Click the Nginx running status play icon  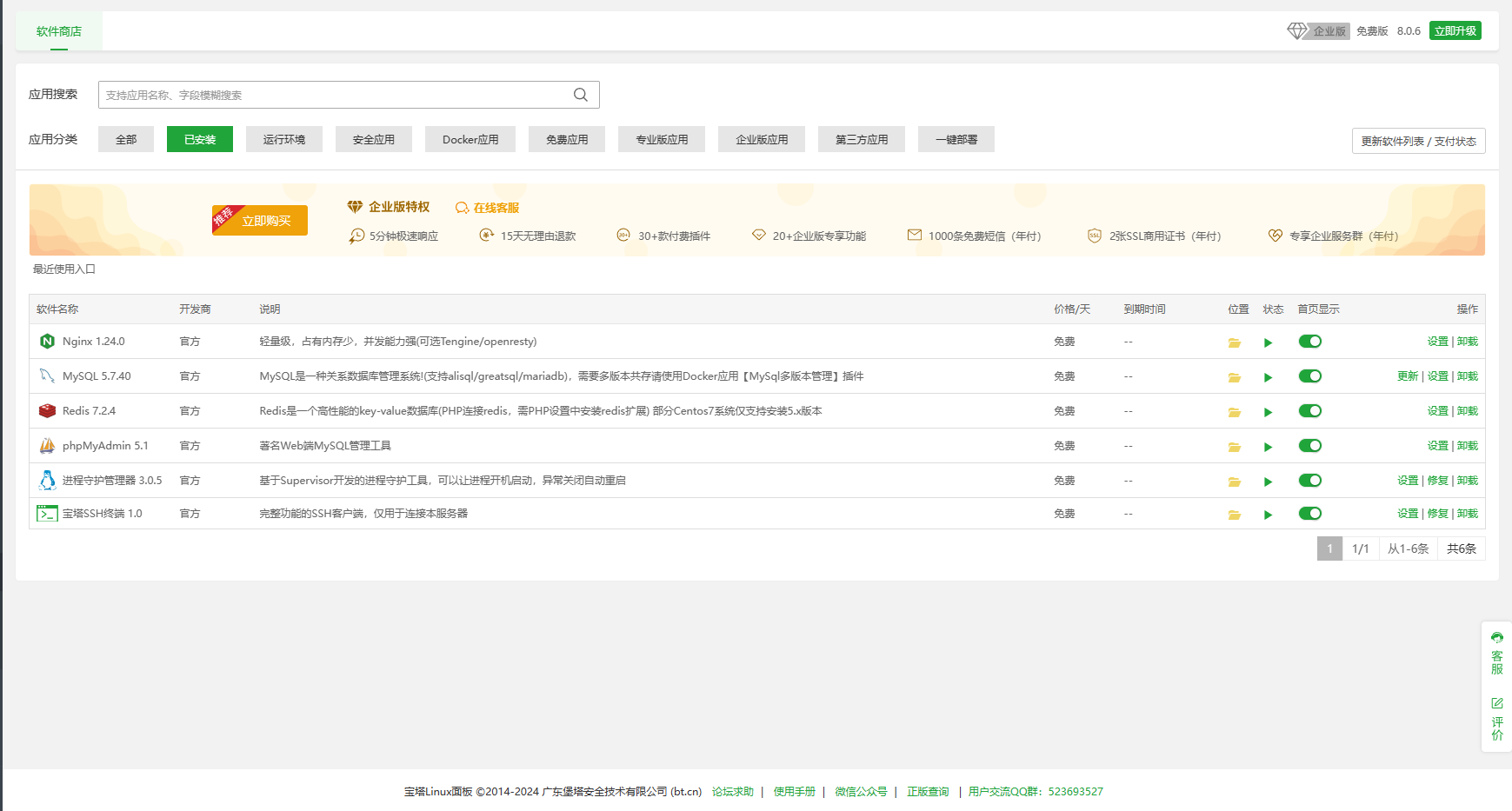pos(1268,342)
